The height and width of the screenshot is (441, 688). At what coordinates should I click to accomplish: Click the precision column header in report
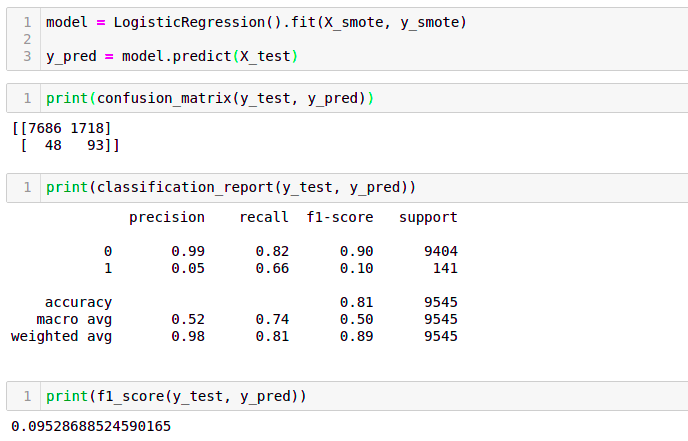tap(167, 217)
